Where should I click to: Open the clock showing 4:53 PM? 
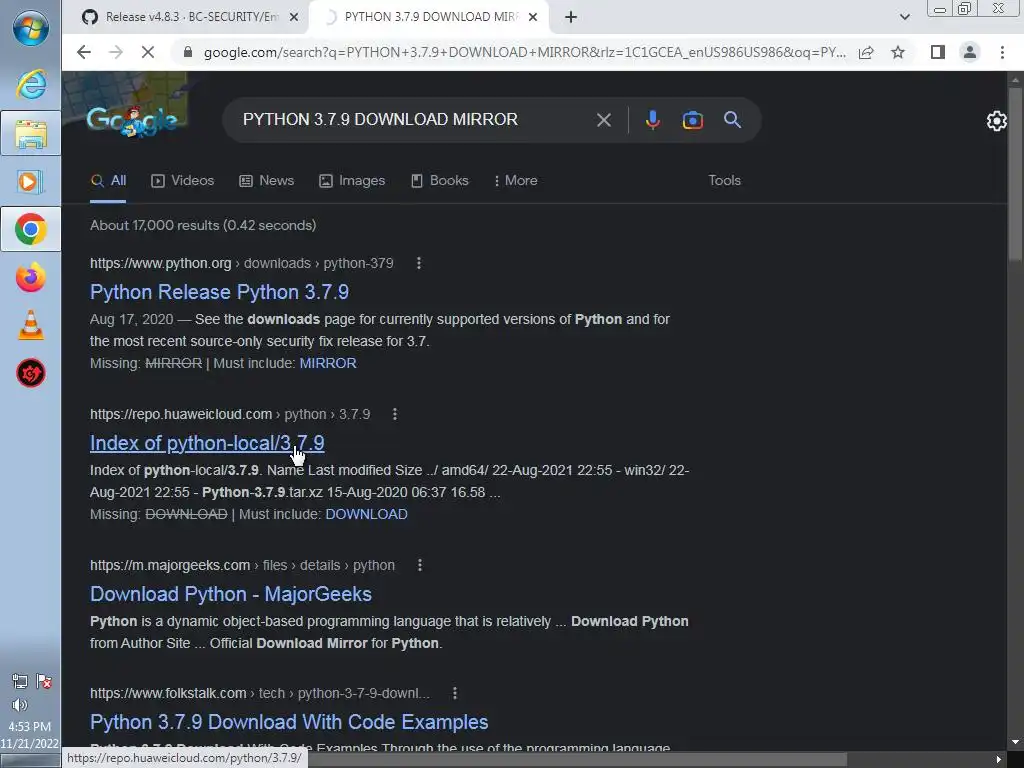29,726
